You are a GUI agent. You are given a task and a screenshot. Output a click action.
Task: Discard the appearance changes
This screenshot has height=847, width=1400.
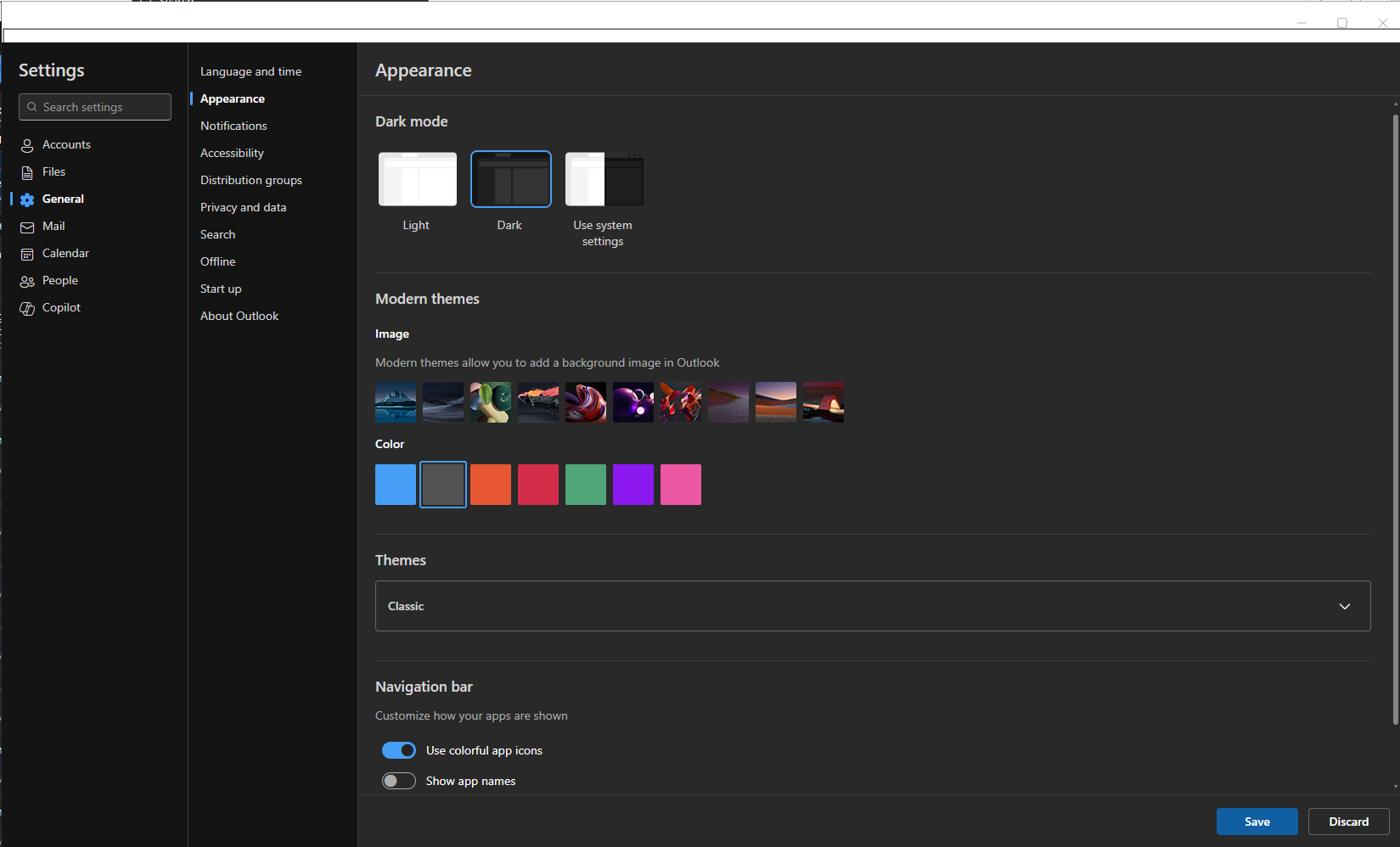[1349, 822]
